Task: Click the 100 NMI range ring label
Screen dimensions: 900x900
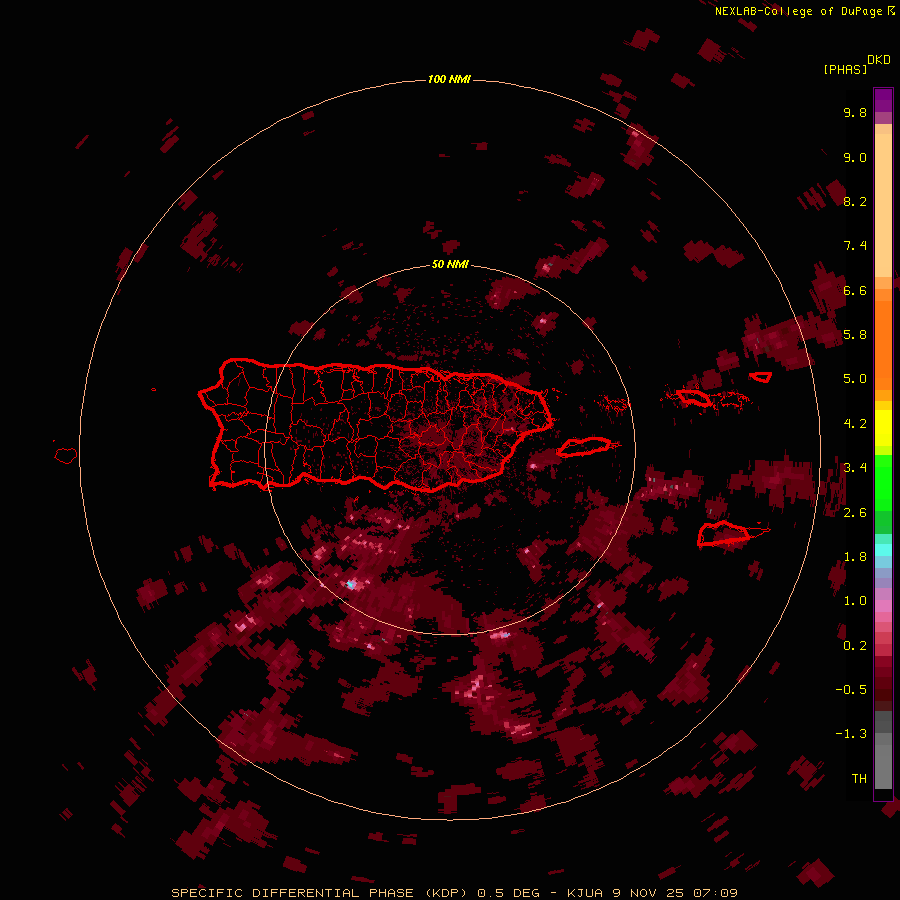Action: point(449,79)
